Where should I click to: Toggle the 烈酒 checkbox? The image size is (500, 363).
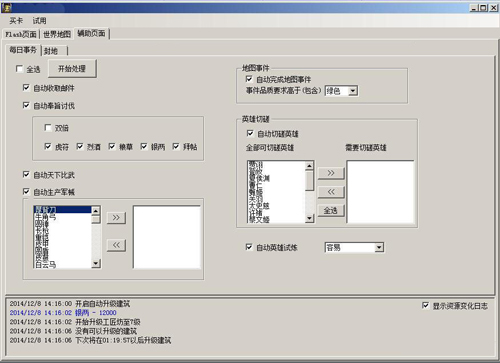point(80,146)
